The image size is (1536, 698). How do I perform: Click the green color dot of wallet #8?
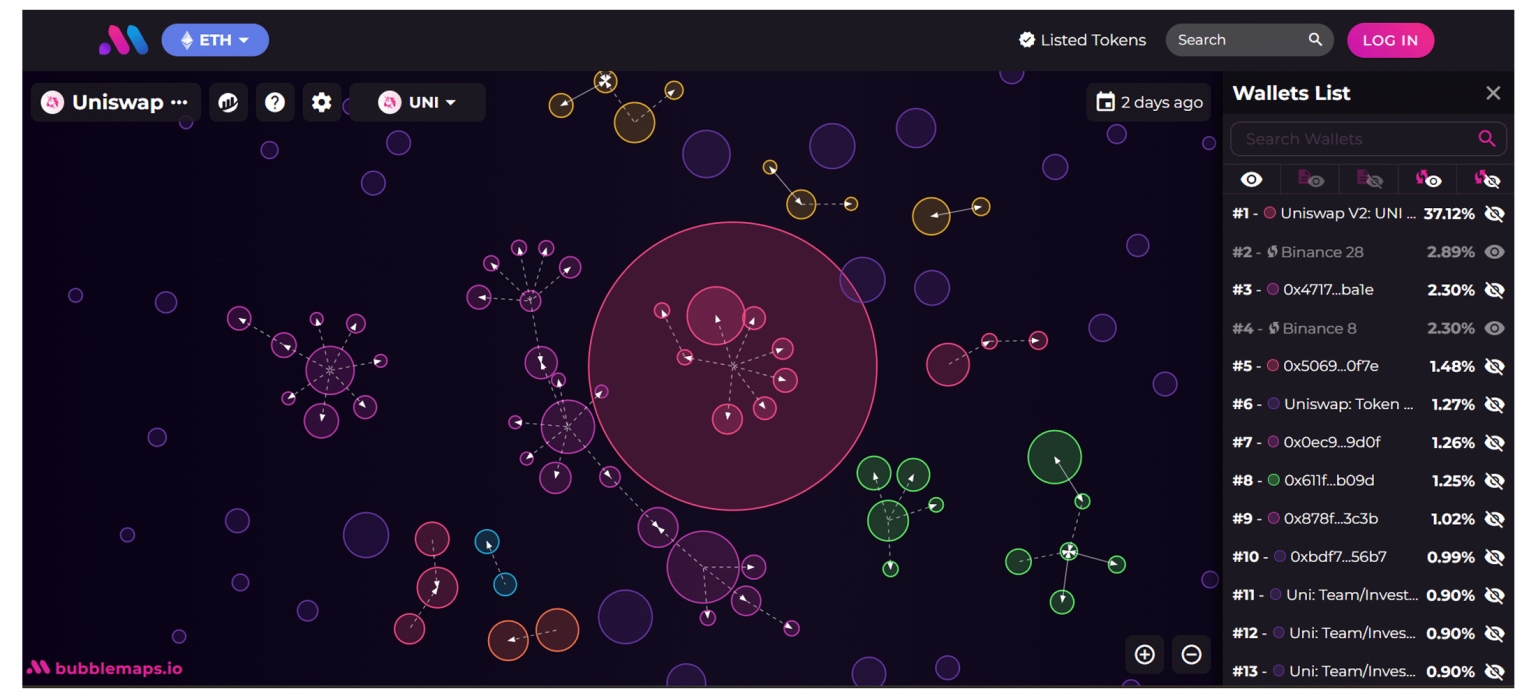tap(1273, 480)
